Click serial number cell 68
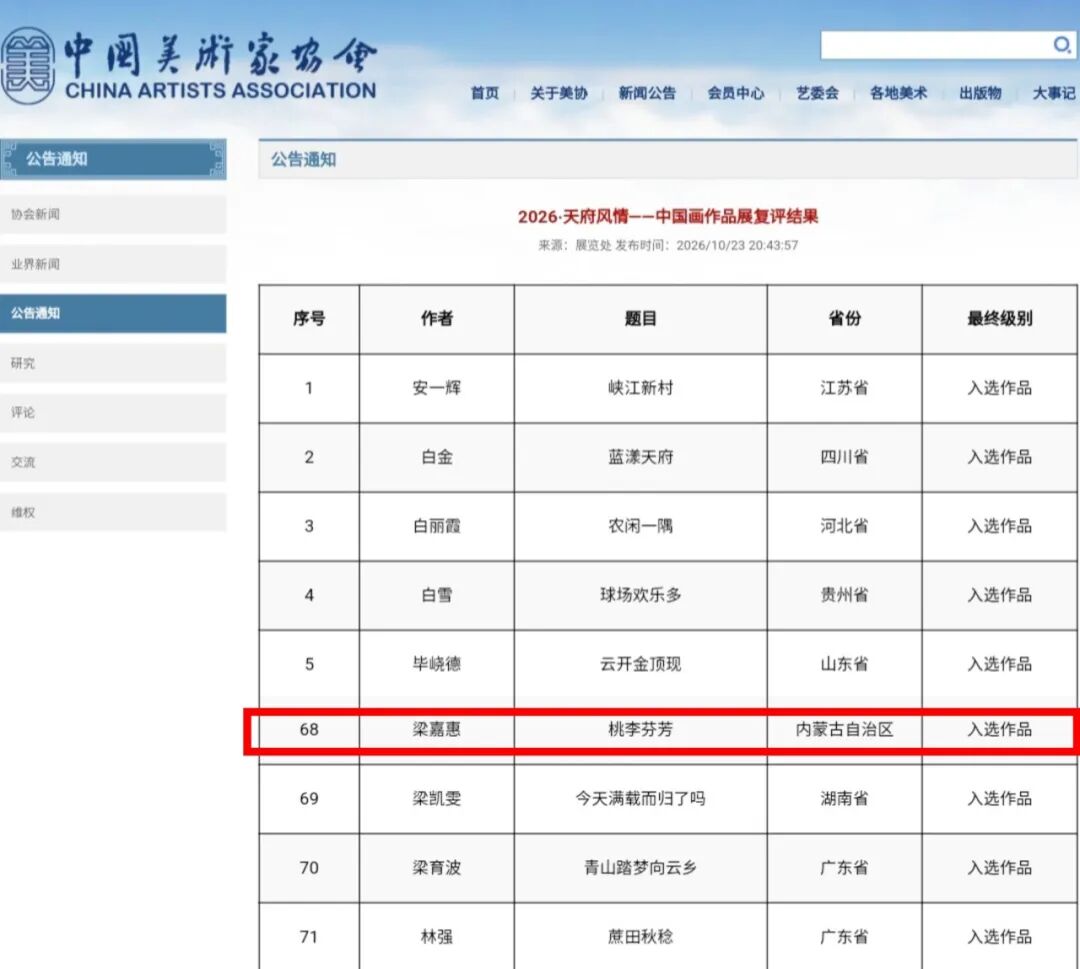Image resolution: width=1080 pixels, height=969 pixels. 309,730
